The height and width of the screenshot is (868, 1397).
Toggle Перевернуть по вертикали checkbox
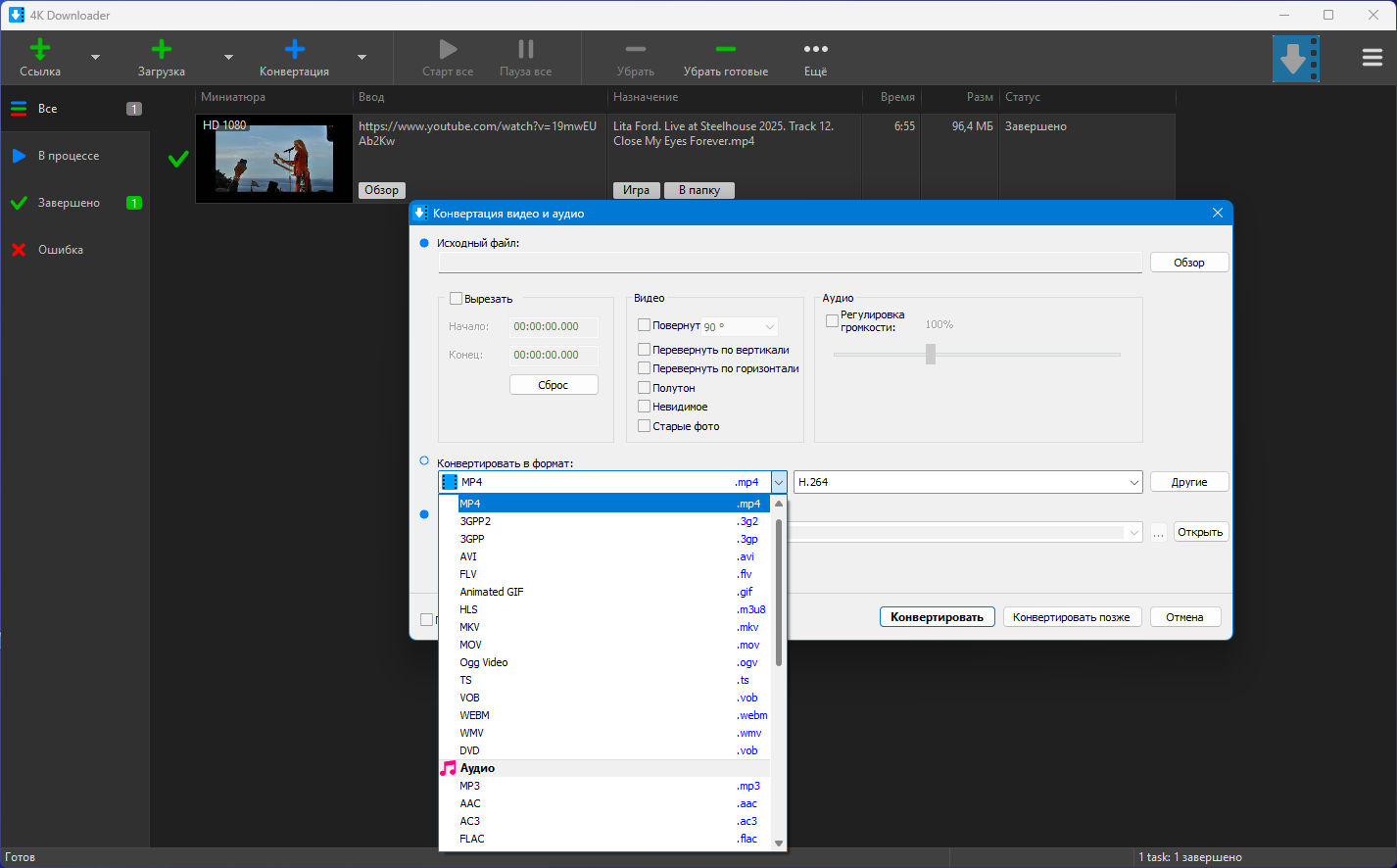coord(644,350)
